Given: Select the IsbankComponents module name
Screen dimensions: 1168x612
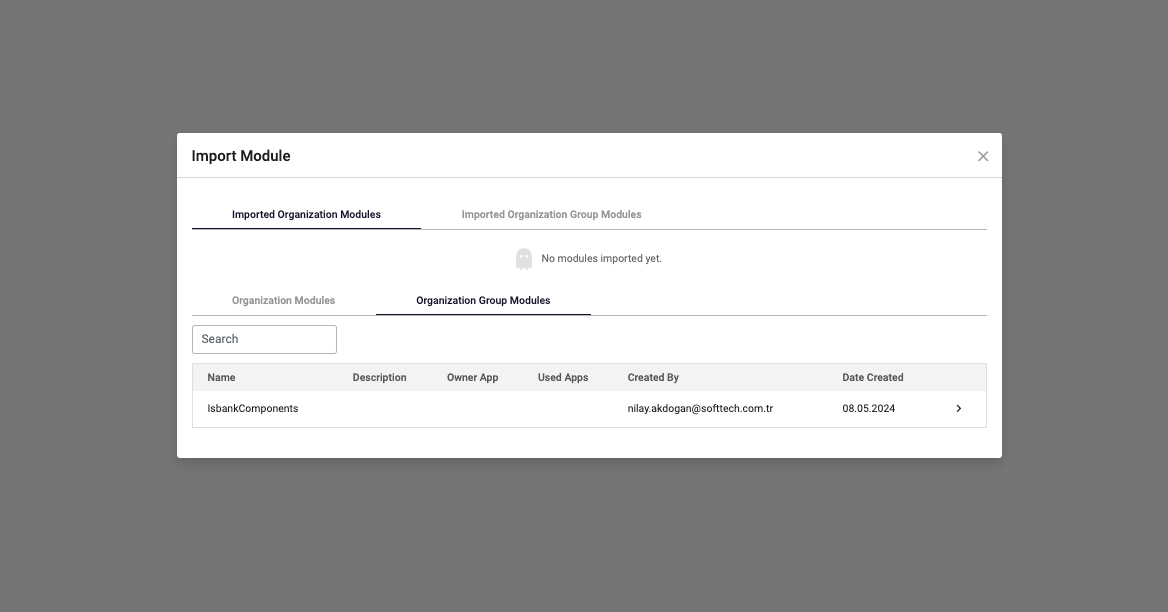Looking at the screenshot, I should 253,409.
